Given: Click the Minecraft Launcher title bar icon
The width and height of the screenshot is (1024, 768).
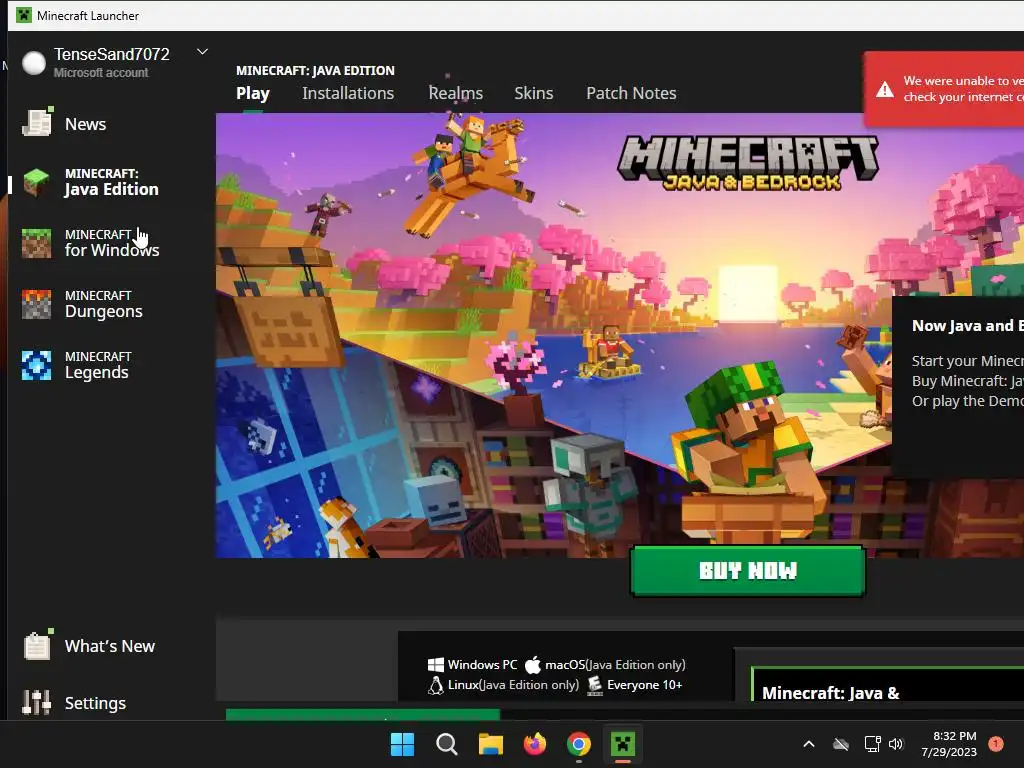Looking at the screenshot, I should click(24, 15).
